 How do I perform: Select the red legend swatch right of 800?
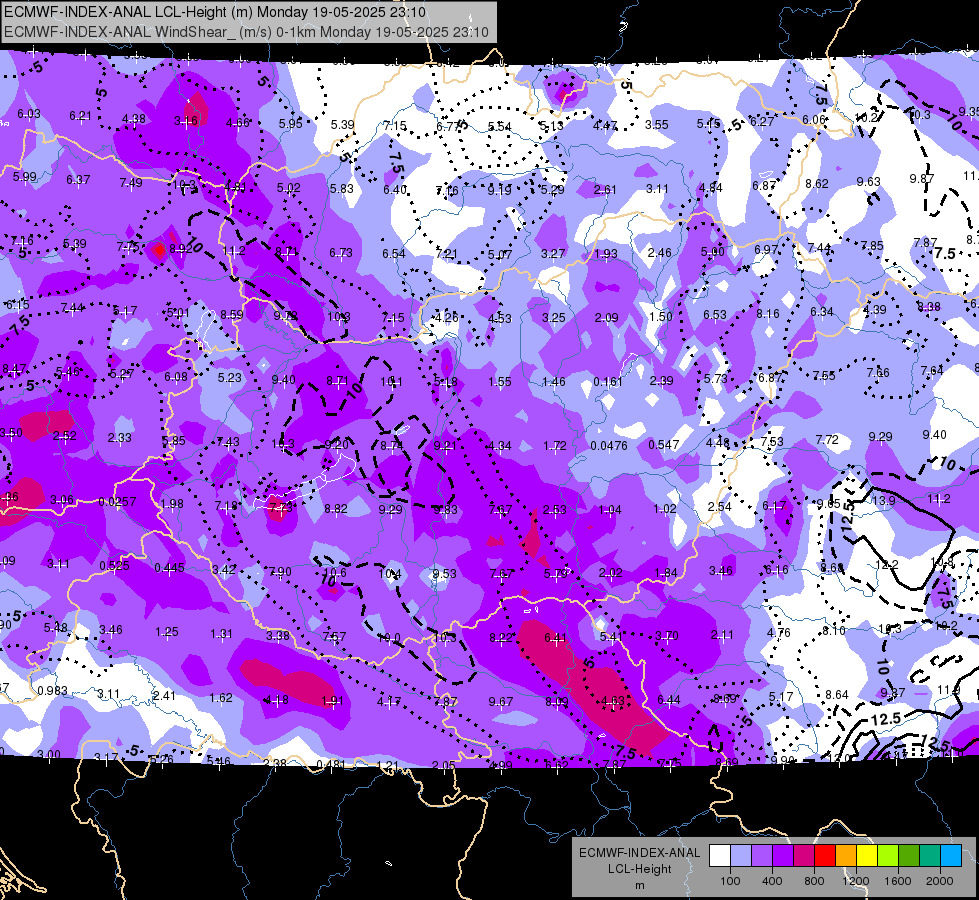[825, 855]
